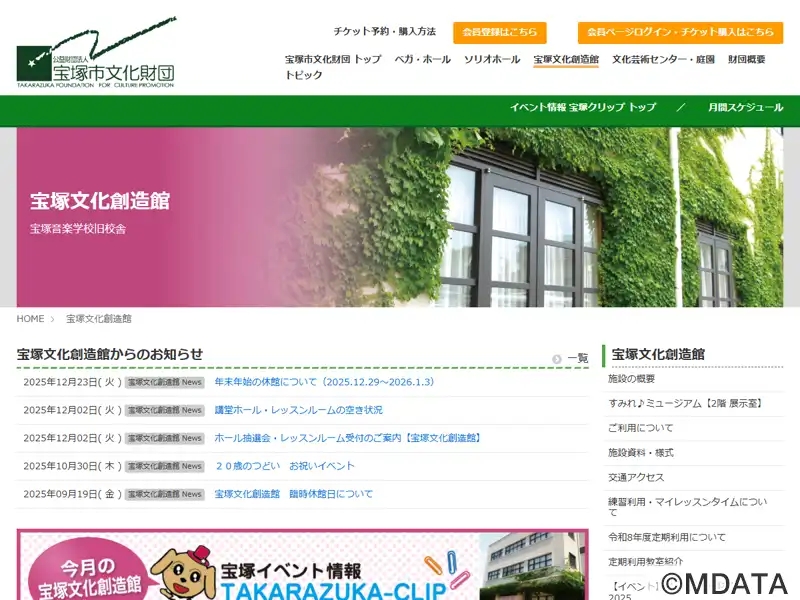Select ソリオホール menu item
Screen dimensions: 800x600
pyautogui.click(x=491, y=60)
